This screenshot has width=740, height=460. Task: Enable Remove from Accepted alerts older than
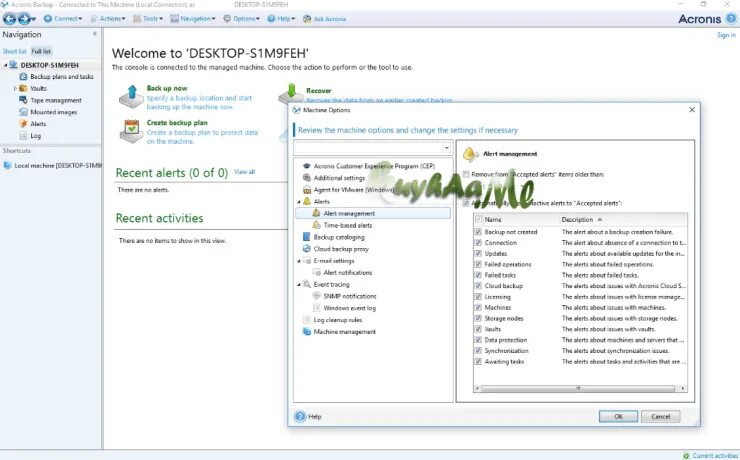(x=466, y=174)
